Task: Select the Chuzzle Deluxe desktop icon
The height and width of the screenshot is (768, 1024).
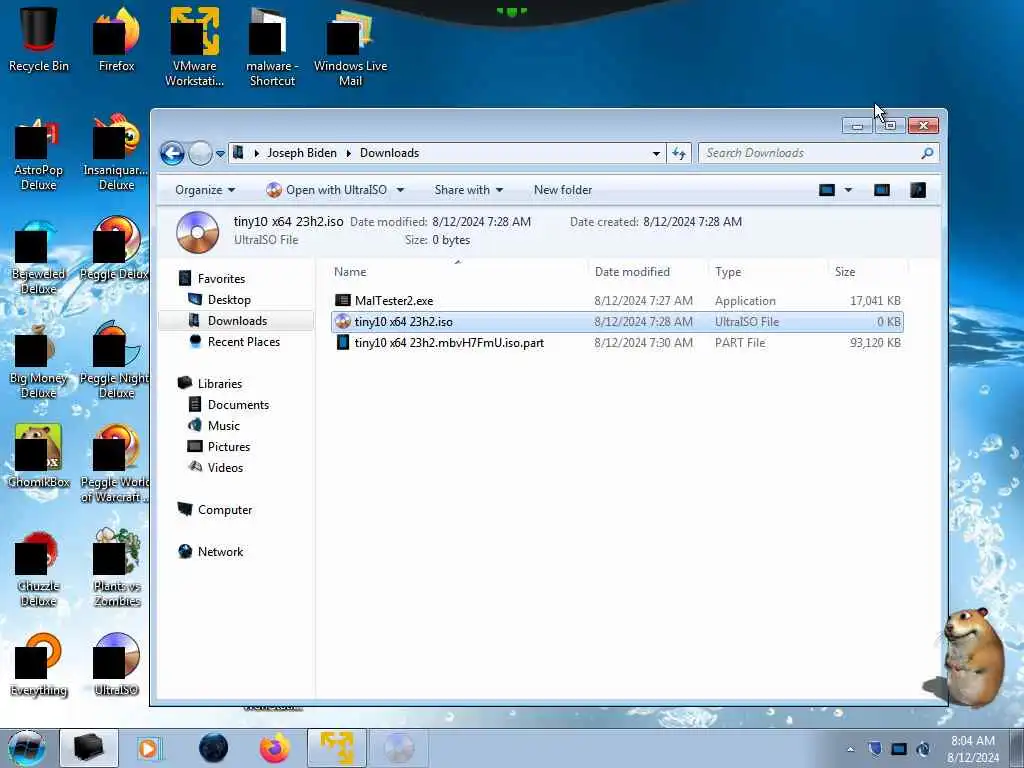Action: tap(39, 570)
